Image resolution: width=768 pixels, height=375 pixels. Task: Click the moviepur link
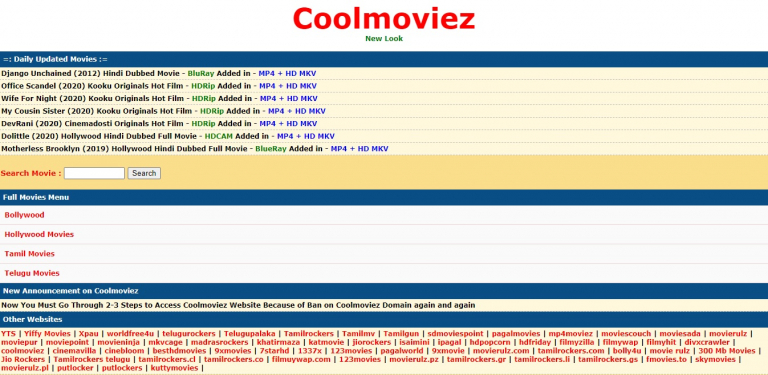click(19, 342)
